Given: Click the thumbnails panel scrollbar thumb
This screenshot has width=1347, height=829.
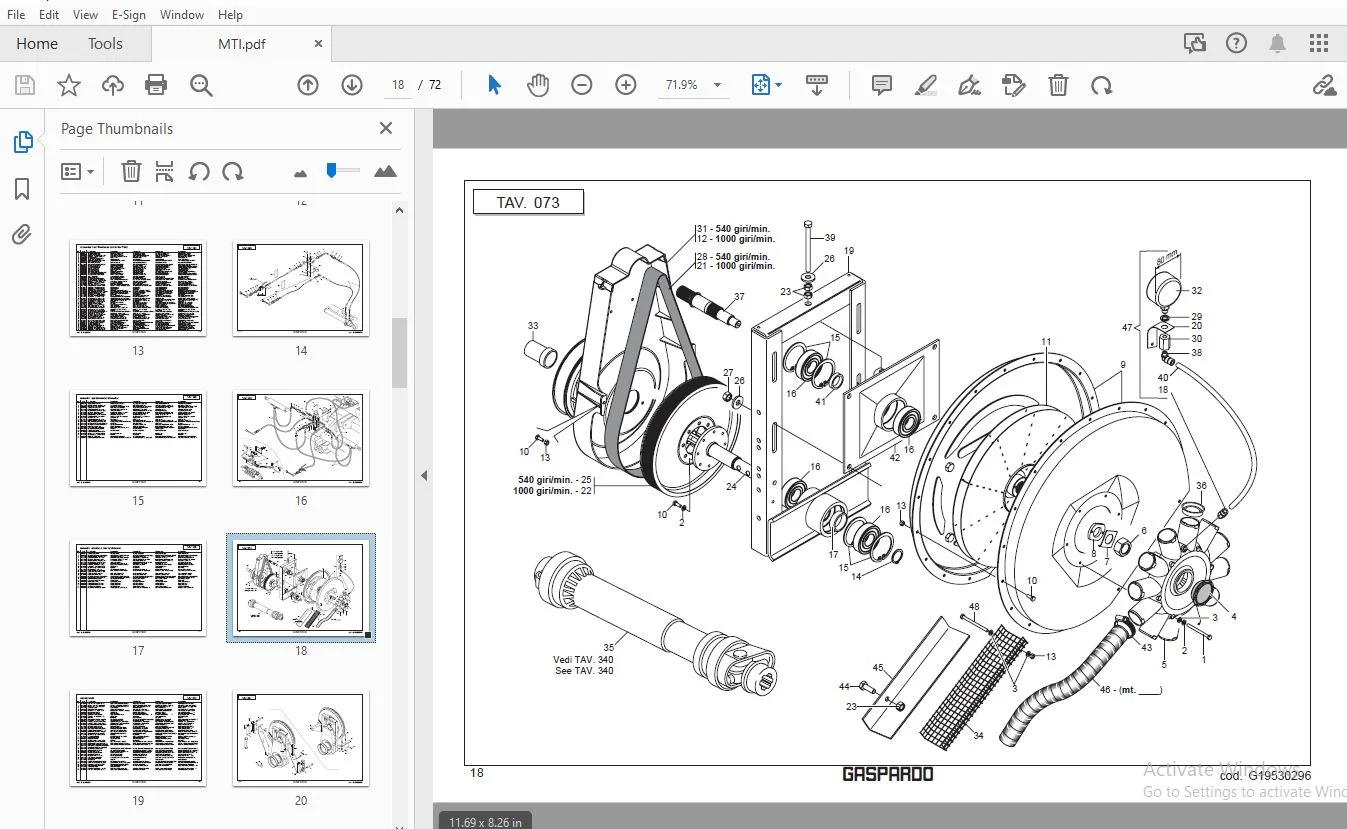Looking at the screenshot, I should tap(399, 352).
